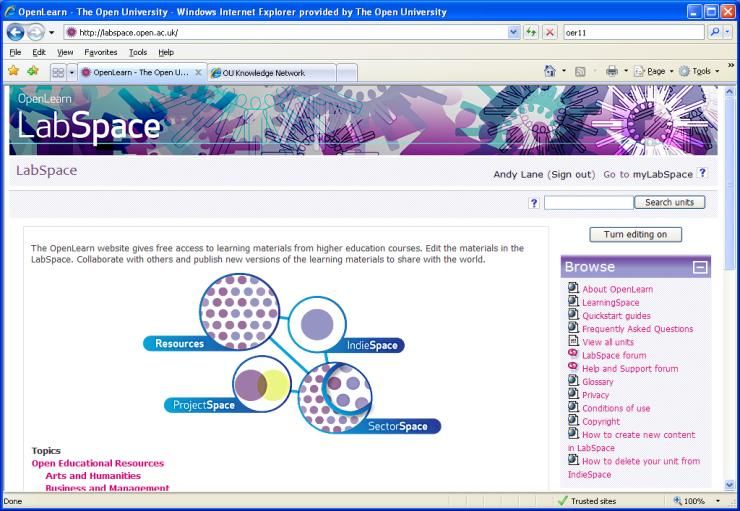The width and height of the screenshot is (740, 511).
Task: Open the Privacy link
Action: click(x=595, y=395)
